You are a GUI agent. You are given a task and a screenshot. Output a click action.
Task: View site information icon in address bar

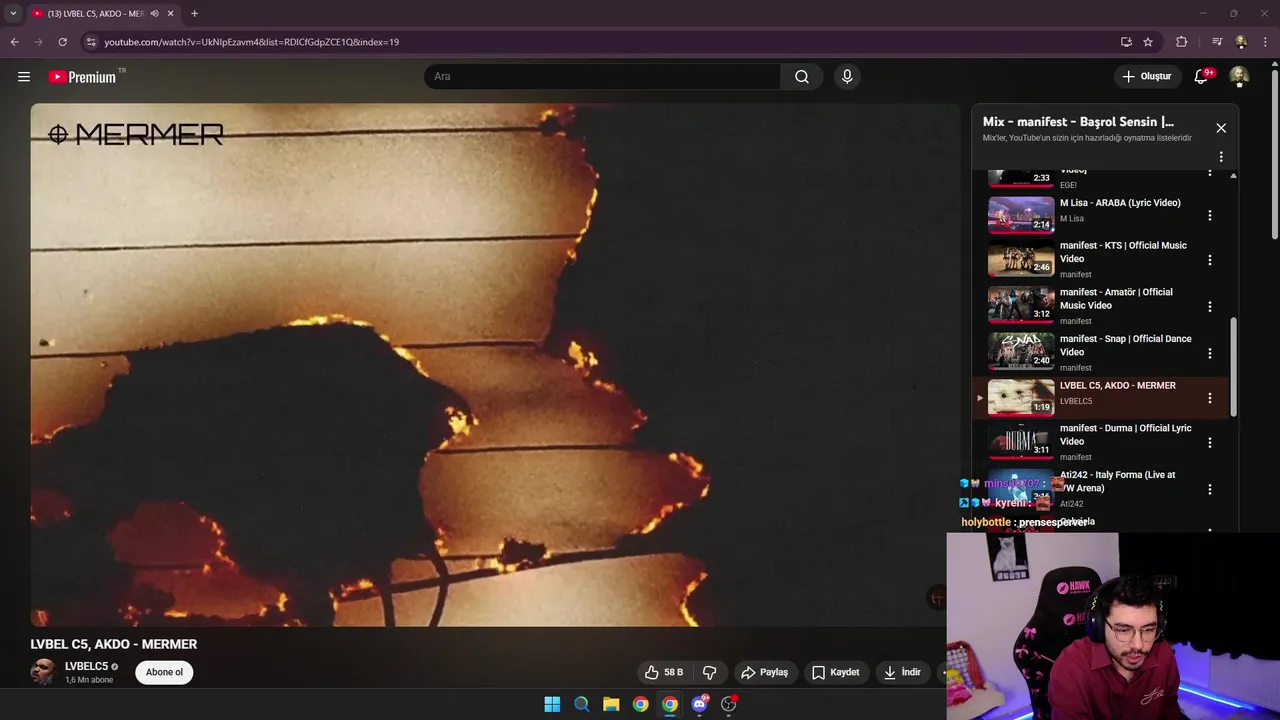[91, 42]
